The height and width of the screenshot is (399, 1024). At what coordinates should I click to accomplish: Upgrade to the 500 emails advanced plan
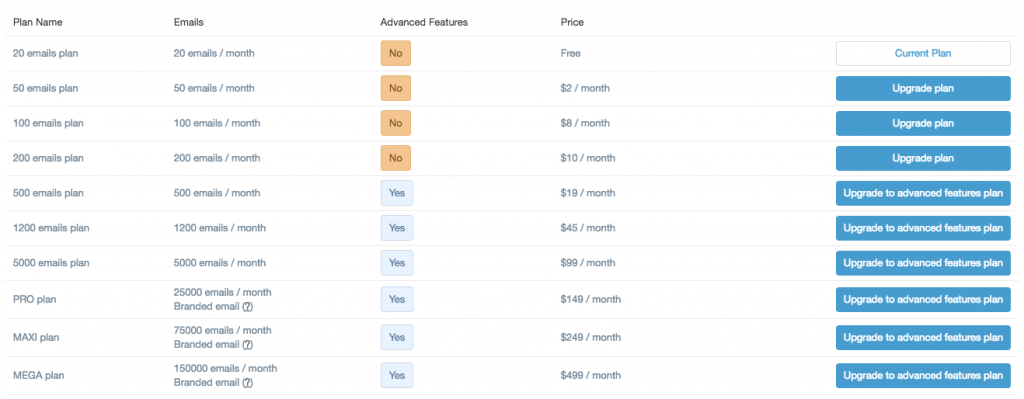[x=923, y=193]
